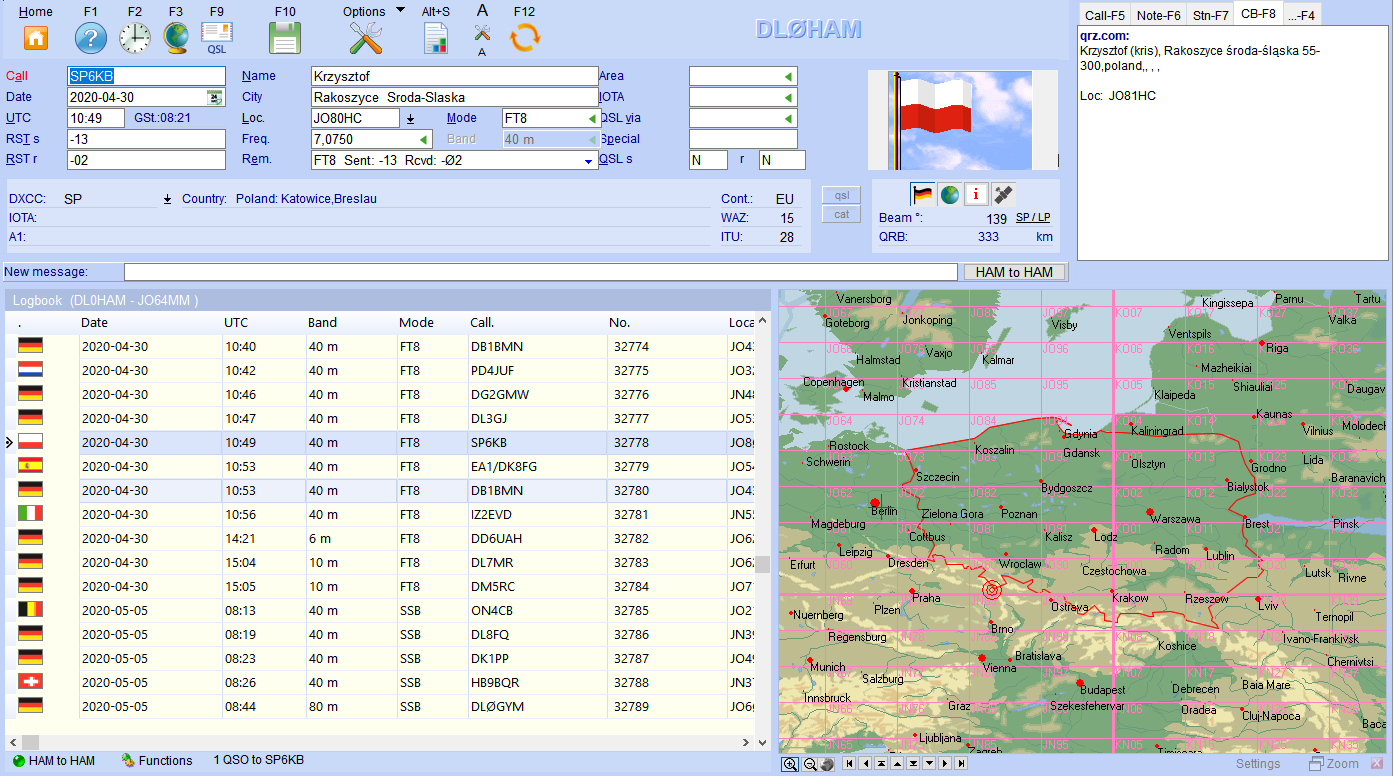The width and height of the screenshot is (1393, 776).
Task: Move map right one step
Action: tap(945, 763)
